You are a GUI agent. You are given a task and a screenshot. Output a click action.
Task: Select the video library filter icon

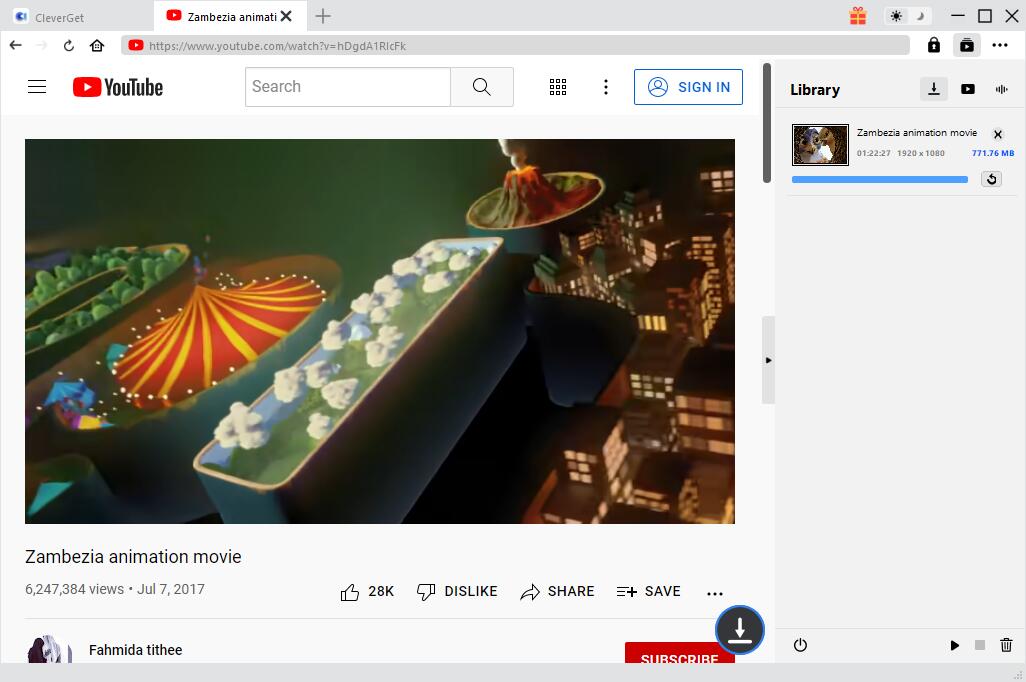(968, 89)
